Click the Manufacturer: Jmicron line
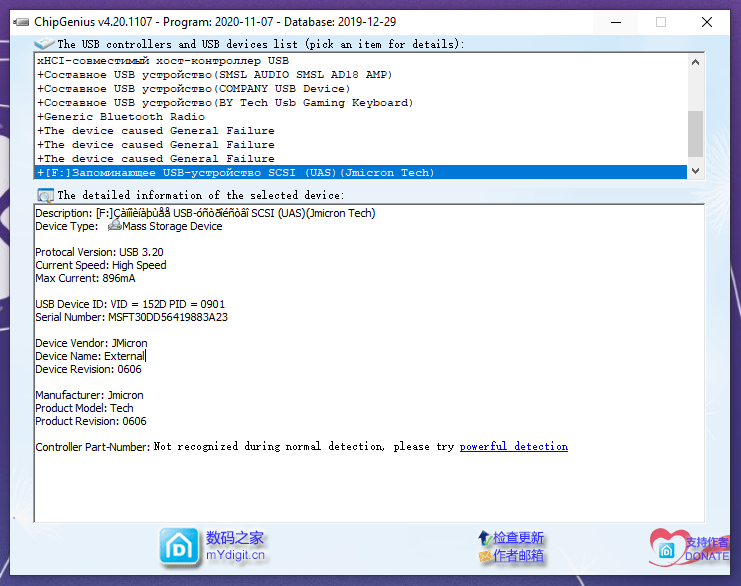Screen dimensions: 741x586 [89, 395]
